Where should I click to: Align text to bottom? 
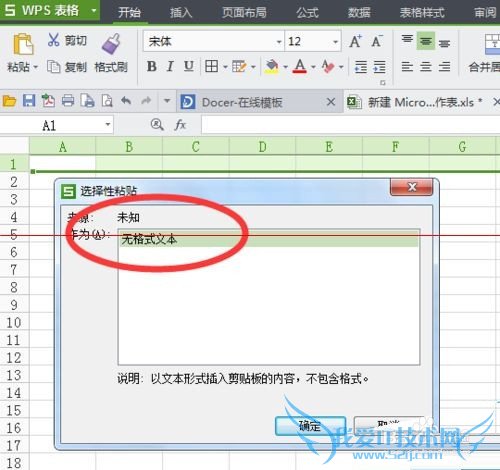(444, 42)
